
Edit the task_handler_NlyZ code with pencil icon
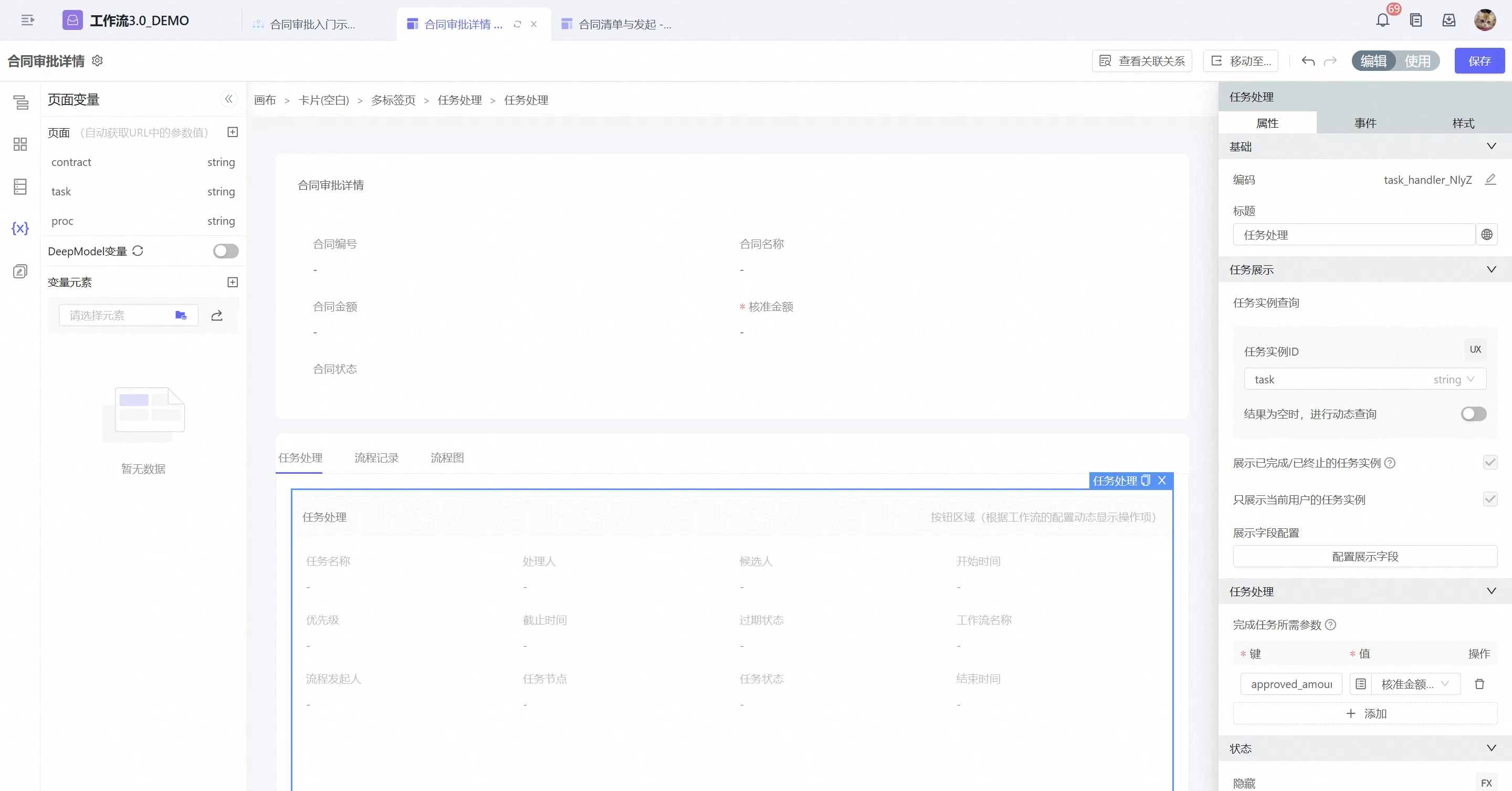tap(1490, 180)
